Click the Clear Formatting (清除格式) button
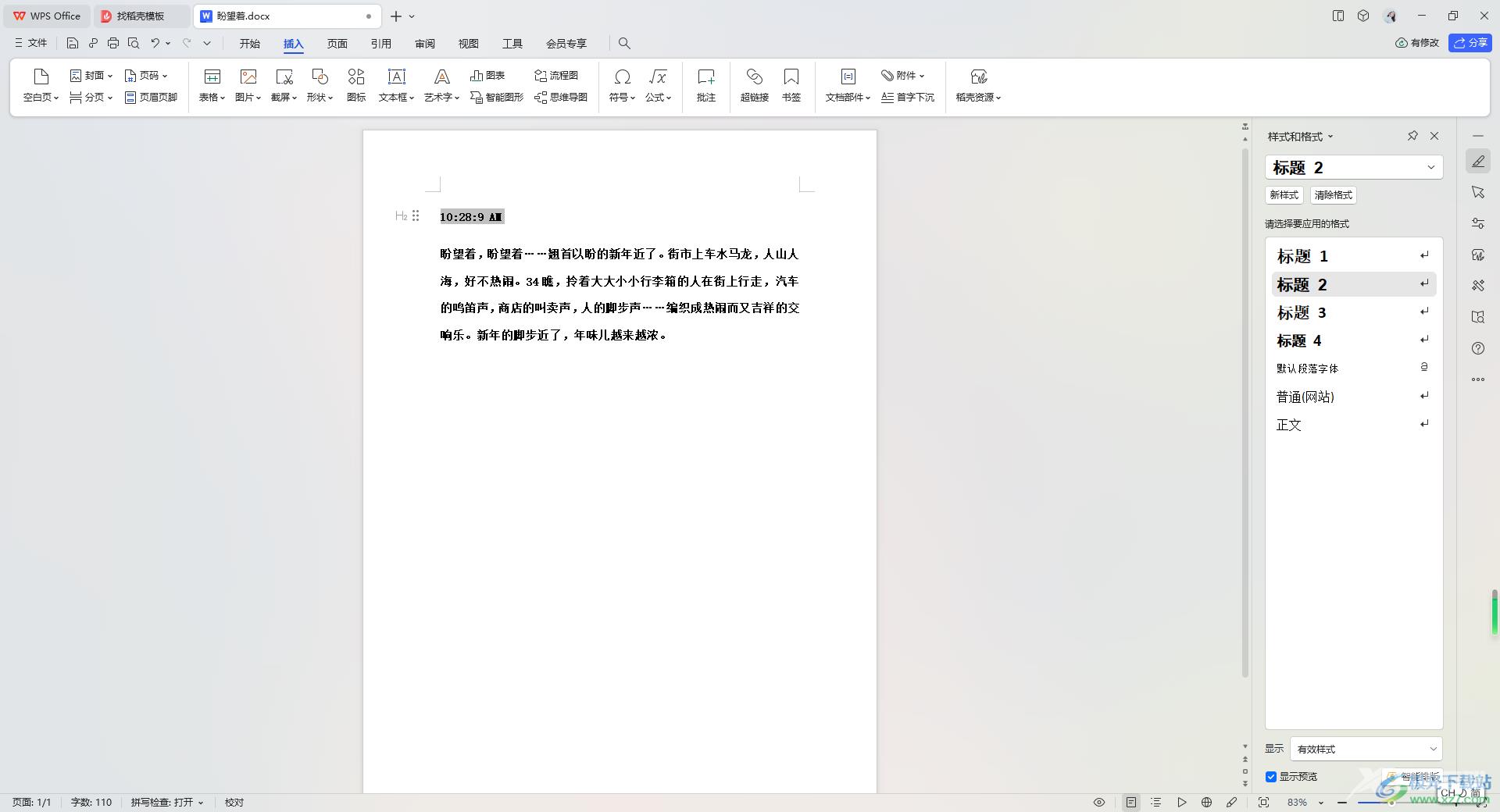 tap(1334, 195)
